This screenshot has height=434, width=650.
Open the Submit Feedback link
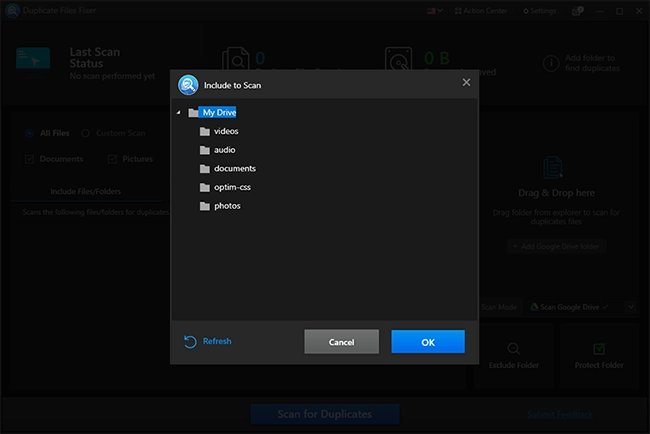[x=560, y=415]
